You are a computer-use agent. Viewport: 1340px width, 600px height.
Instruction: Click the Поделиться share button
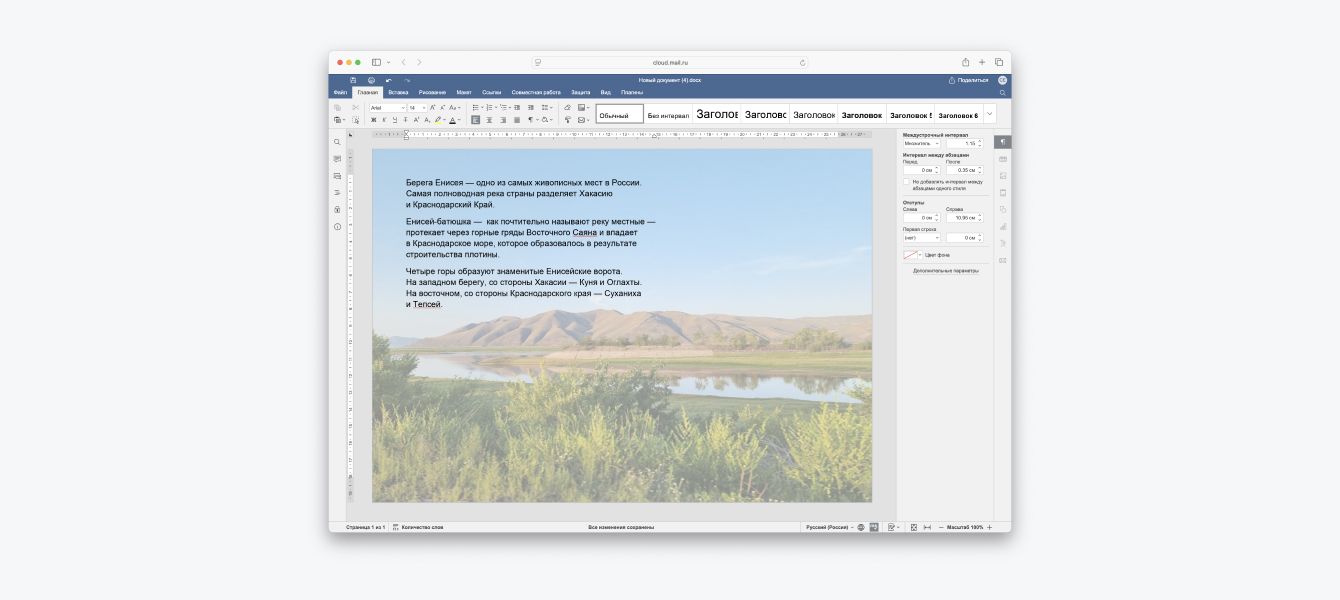pos(968,80)
